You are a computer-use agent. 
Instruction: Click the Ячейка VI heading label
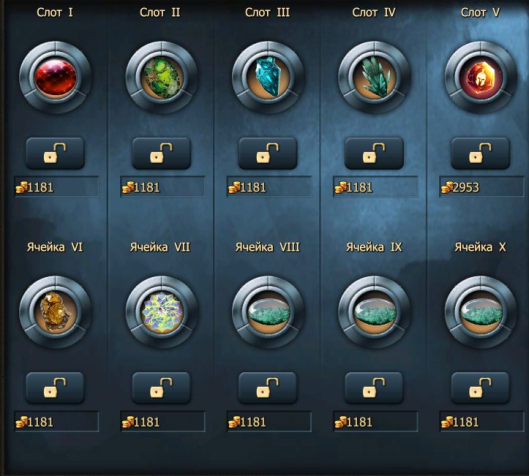[55, 247]
